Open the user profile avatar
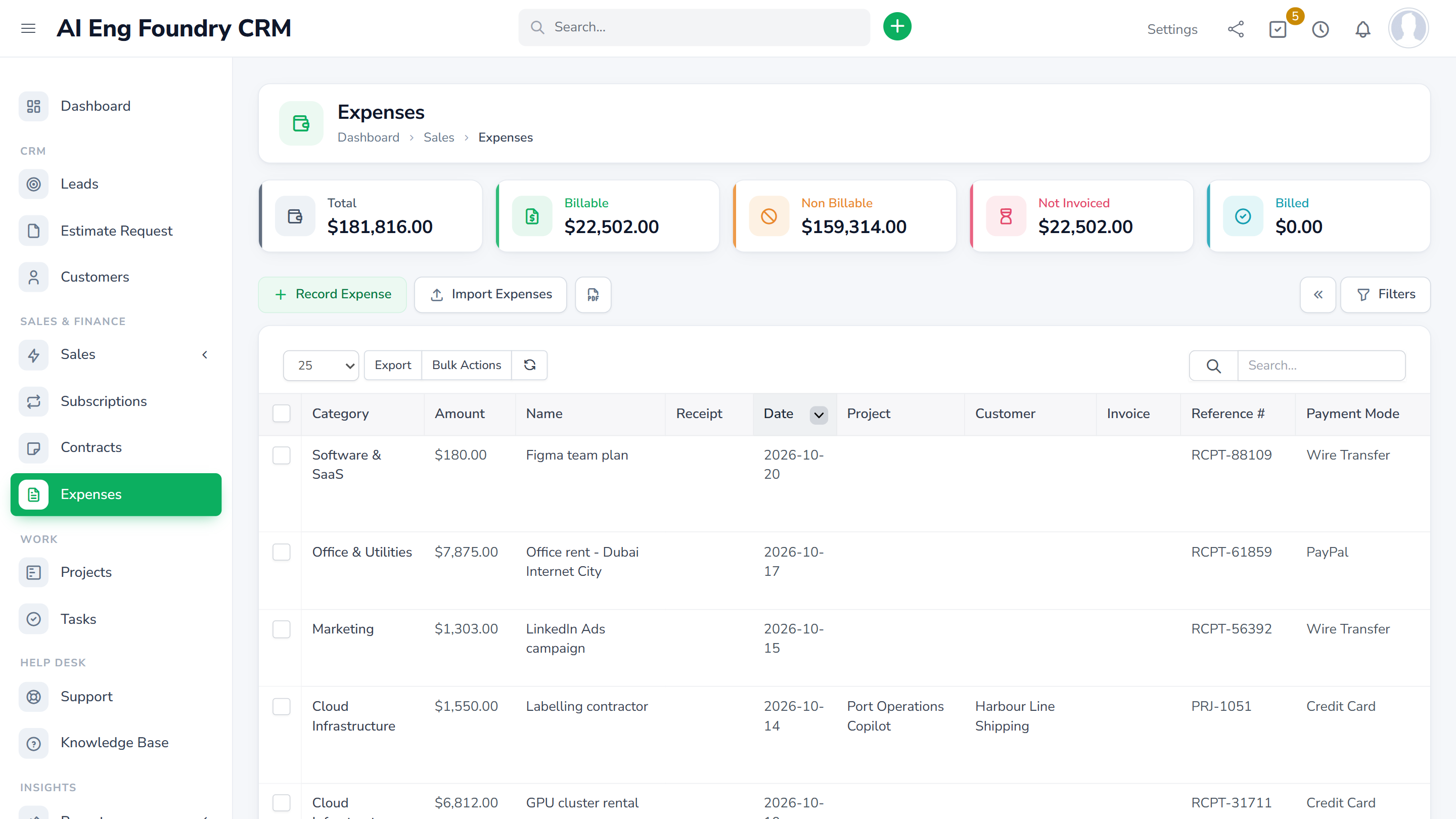1456x819 pixels. (x=1408, y=28)
